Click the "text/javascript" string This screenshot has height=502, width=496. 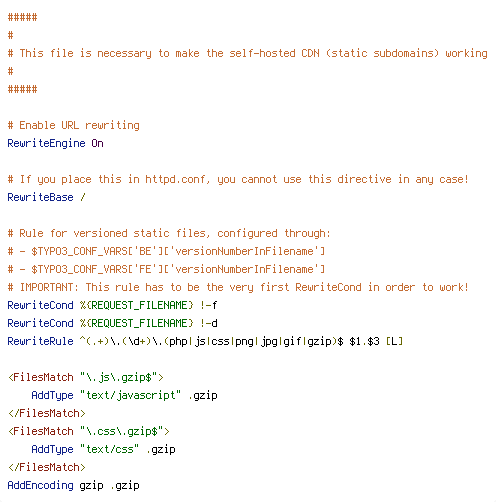pyautogui.click(x=130, y=395)
